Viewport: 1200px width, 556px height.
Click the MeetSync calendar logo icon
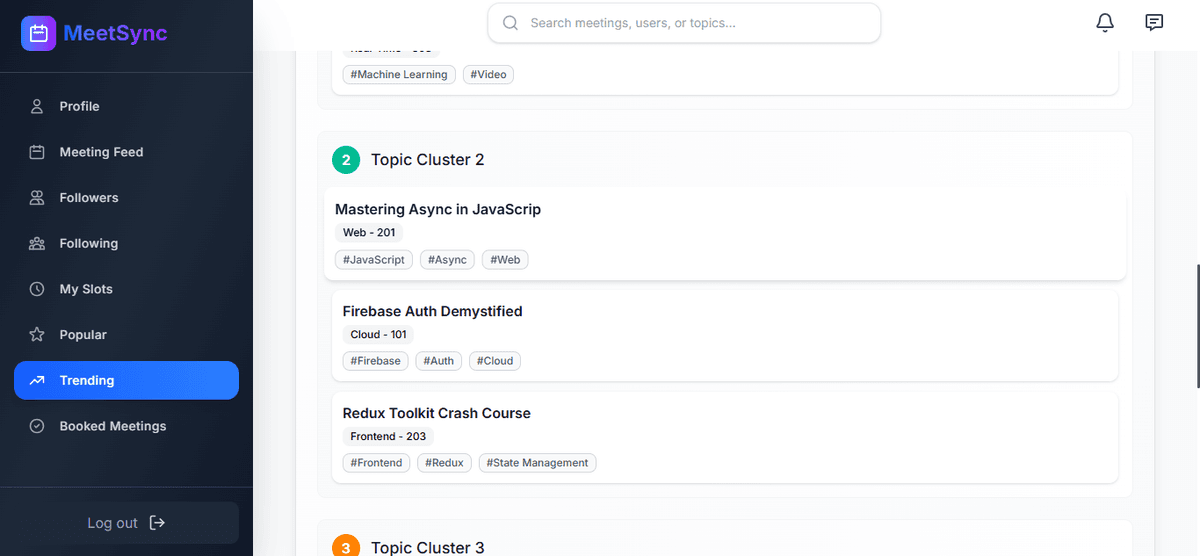[39, 33]
